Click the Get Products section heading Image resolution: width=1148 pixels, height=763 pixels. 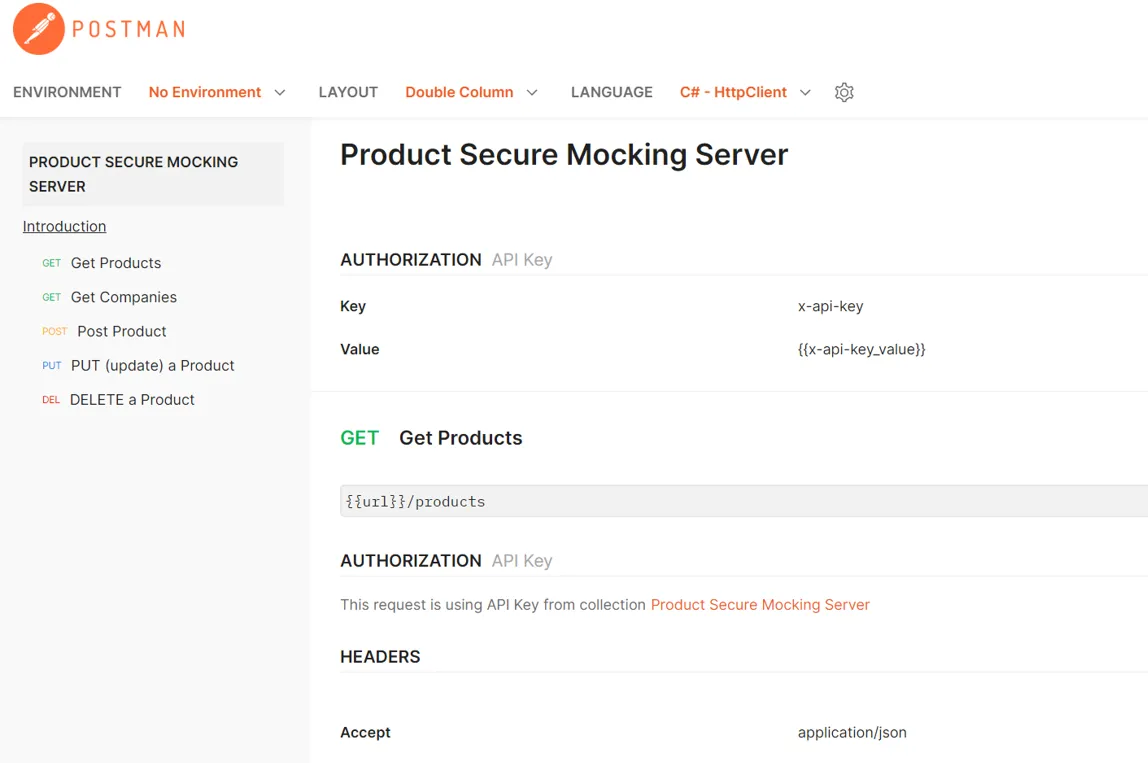(x=461, y=438)
